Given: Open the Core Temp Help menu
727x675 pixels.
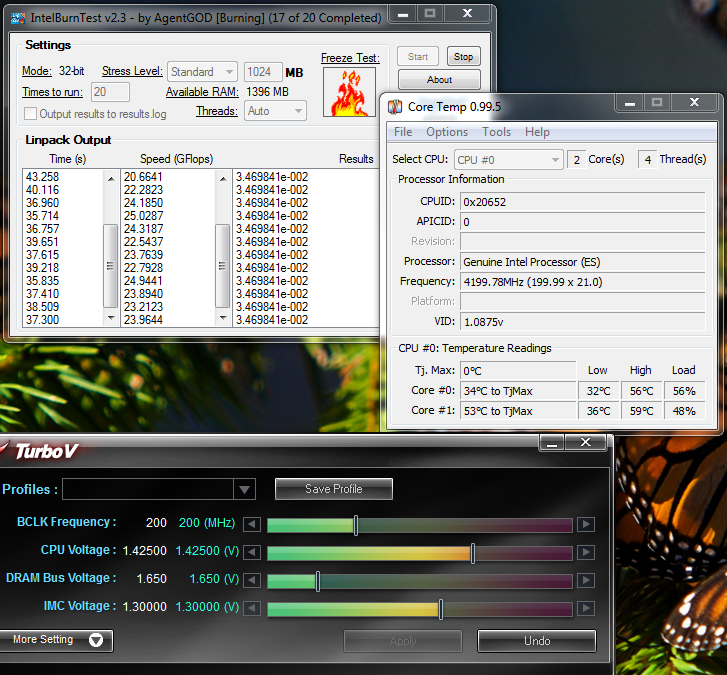Looking at the screenshot, I should click(537, 132).
